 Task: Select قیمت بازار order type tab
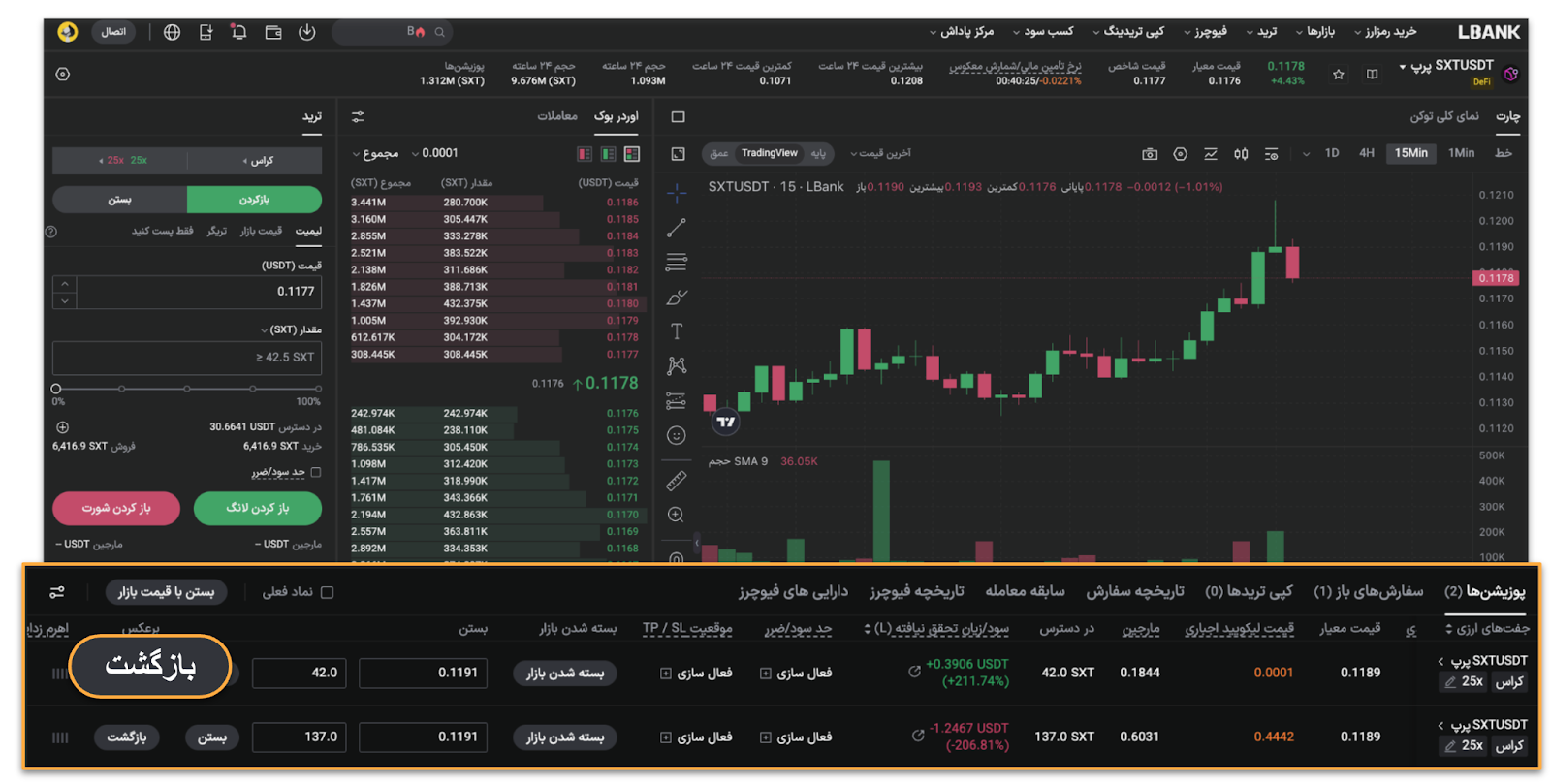click(x=261, y=231)
